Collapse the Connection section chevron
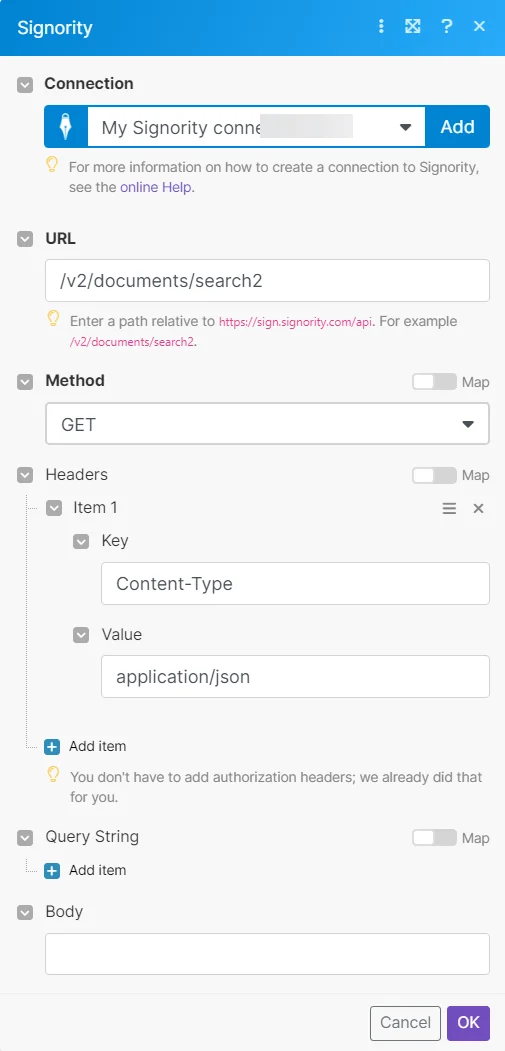This screenshot has width=505, height=1051. (x=25, y=84)
